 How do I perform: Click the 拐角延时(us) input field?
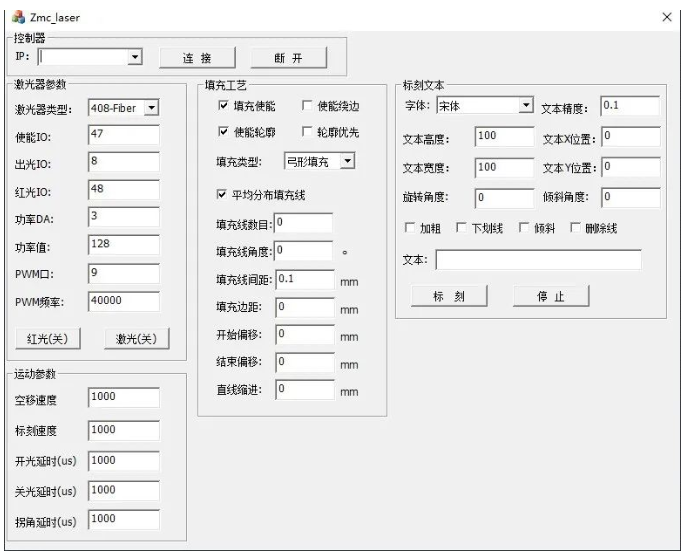(x=124, y=520)
